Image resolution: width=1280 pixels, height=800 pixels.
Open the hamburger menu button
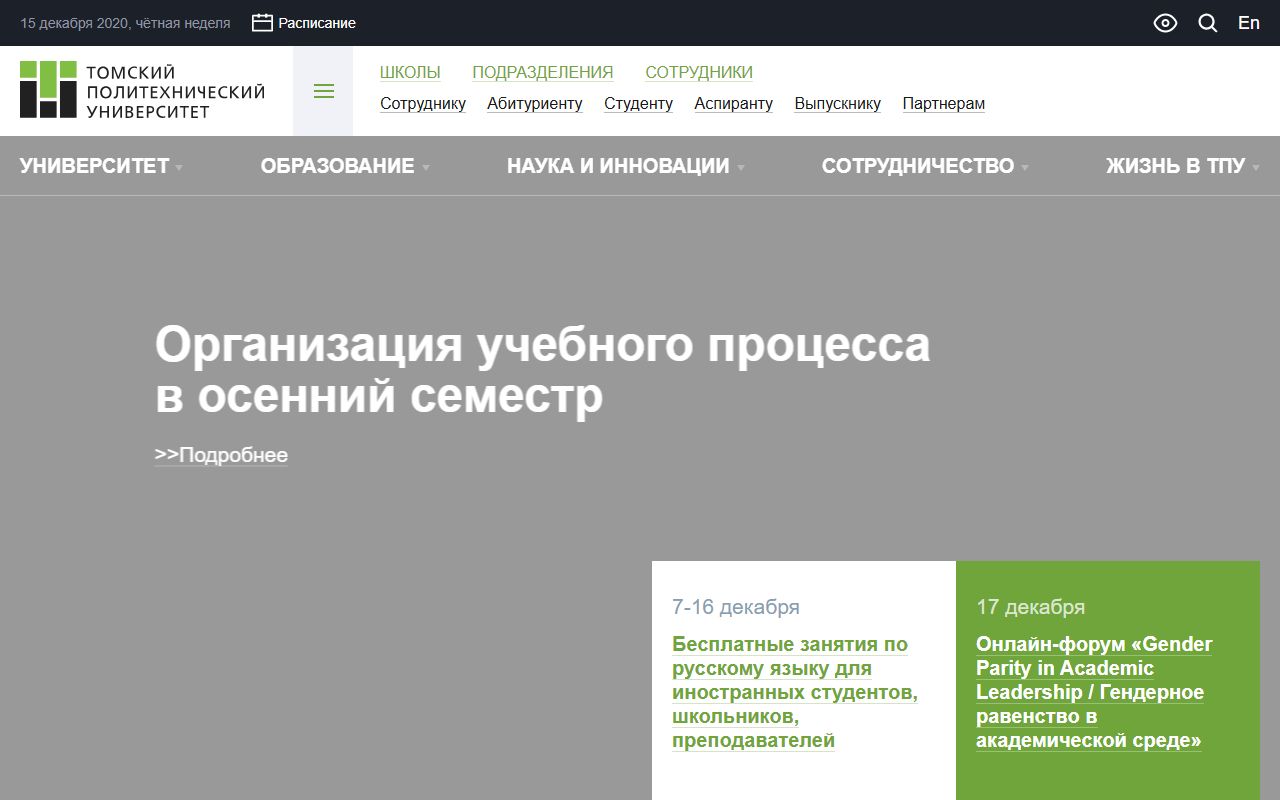(323, 91)
